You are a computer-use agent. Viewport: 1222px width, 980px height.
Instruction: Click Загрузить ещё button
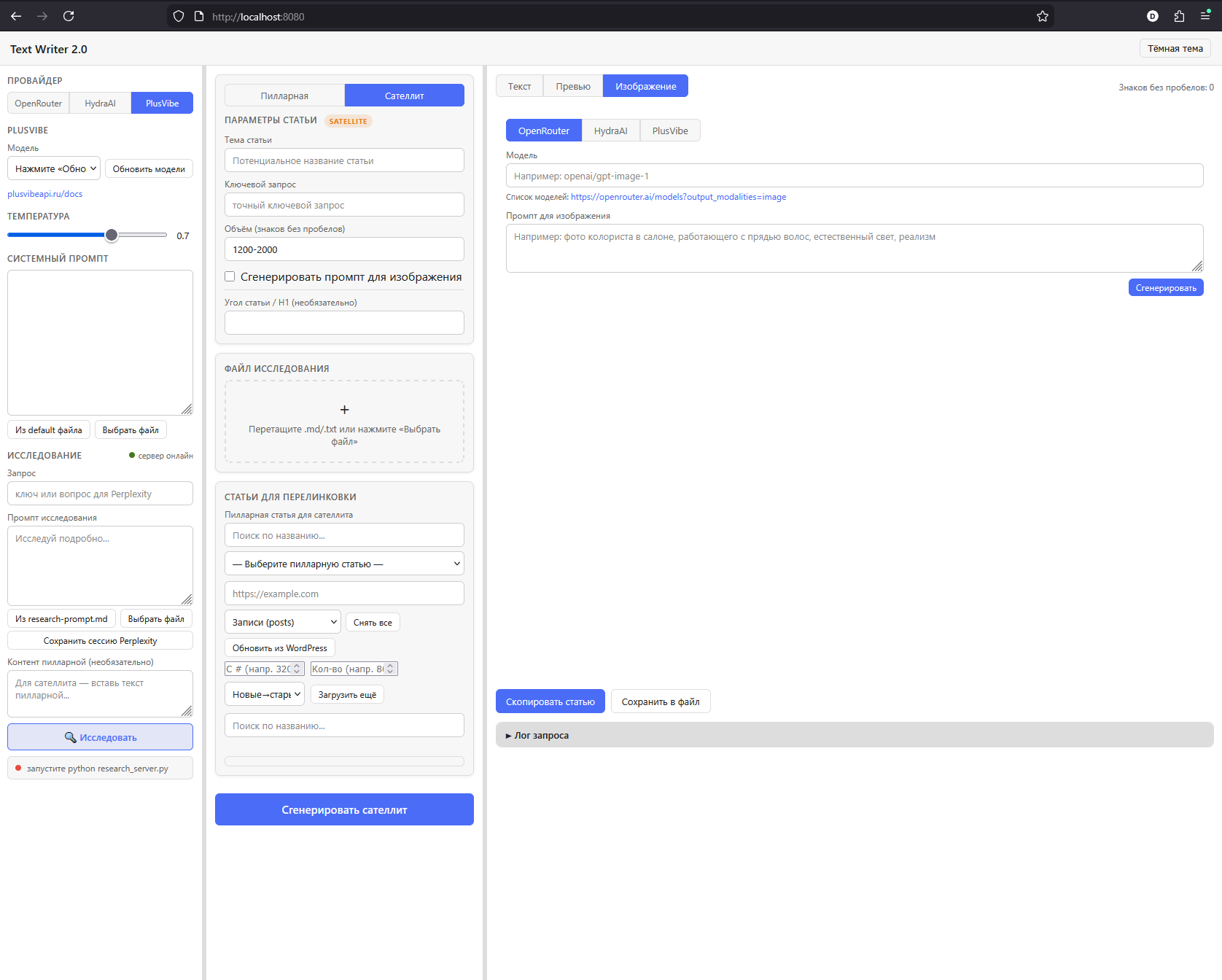(x=347, y=694)
